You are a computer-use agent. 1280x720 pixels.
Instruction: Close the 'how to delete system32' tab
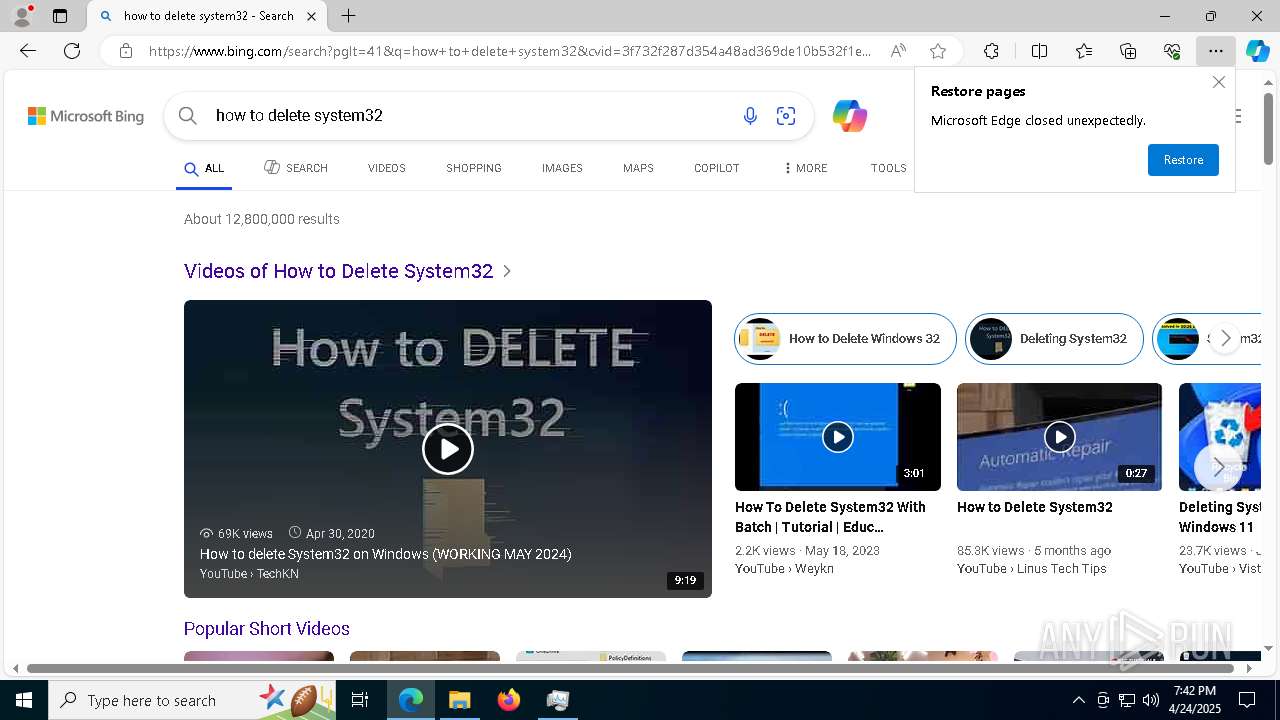(x=311, y=16)
